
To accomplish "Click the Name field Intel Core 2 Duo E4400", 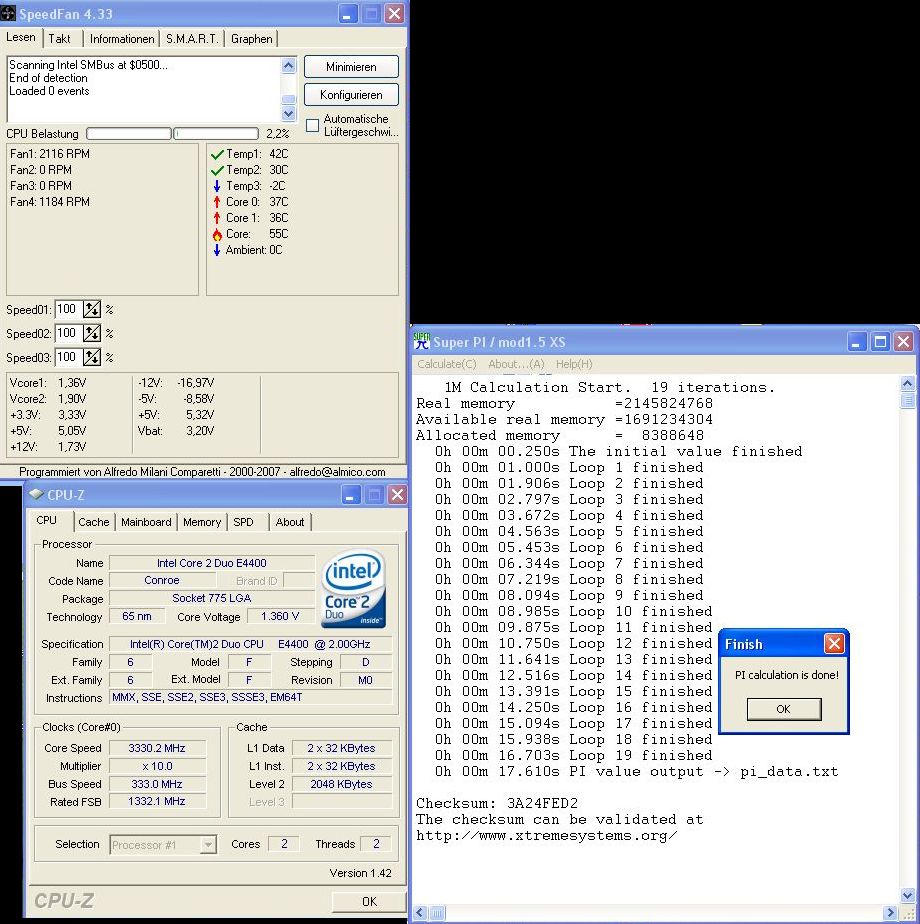I will pyautogui.click(x=212, y=563).
